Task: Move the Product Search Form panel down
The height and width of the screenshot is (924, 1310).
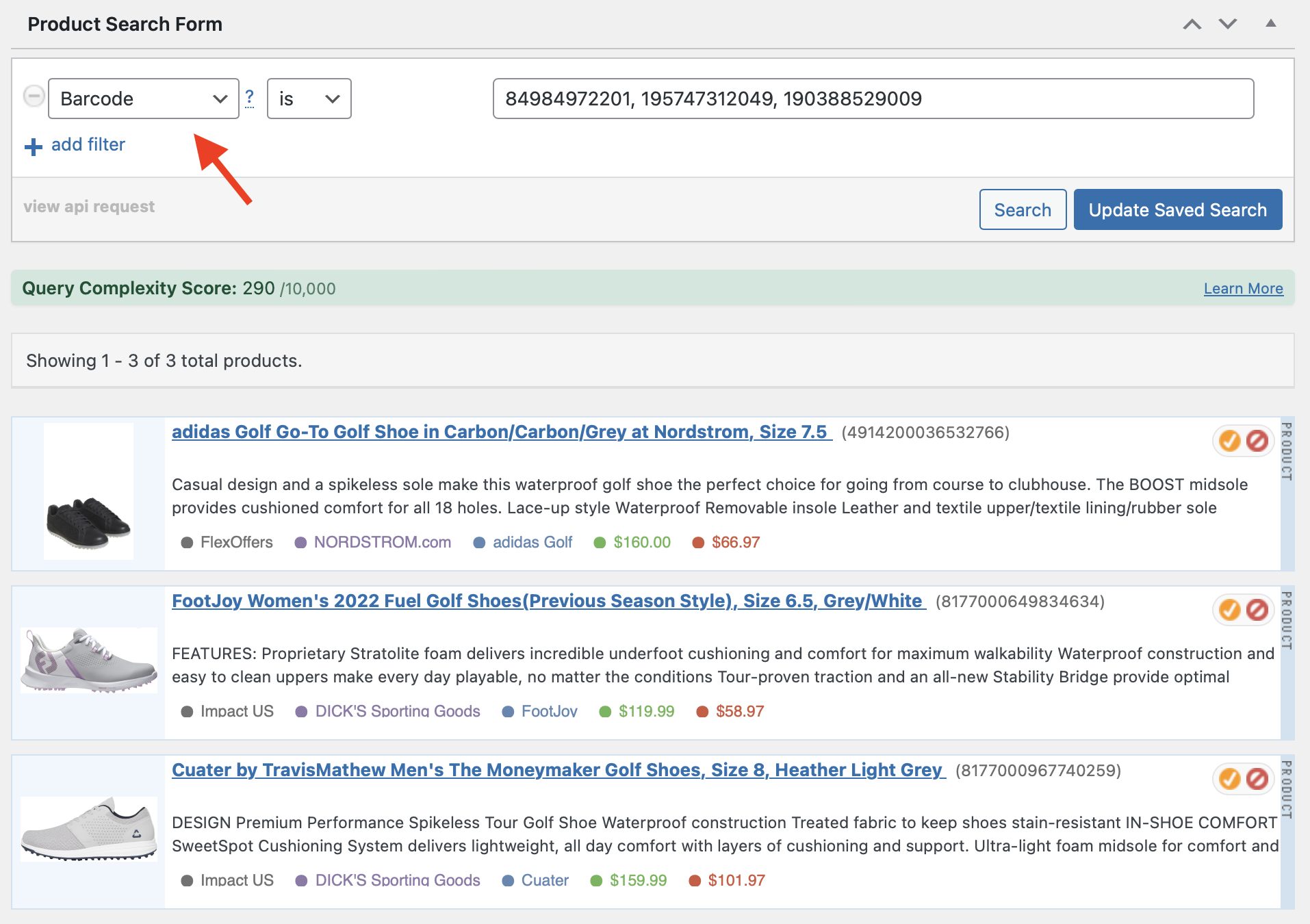Action: [1228, 23]
